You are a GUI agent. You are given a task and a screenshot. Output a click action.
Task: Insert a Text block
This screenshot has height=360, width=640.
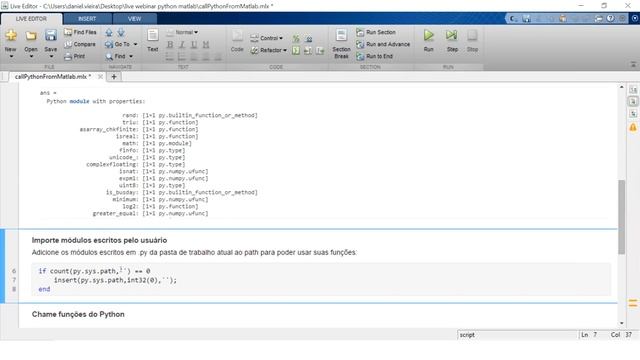click(x=153, y=40)
